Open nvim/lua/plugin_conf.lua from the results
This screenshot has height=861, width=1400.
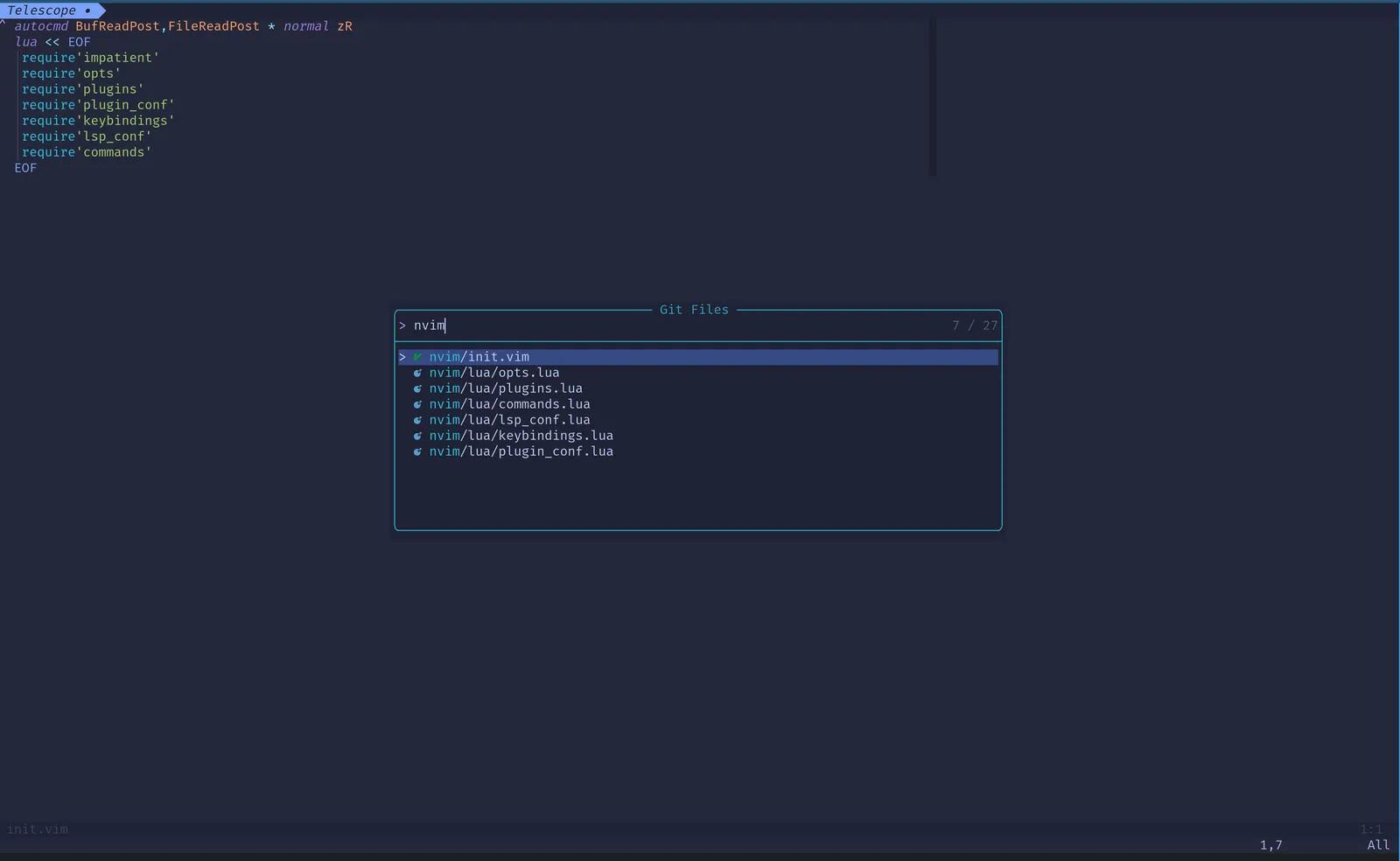521,451
